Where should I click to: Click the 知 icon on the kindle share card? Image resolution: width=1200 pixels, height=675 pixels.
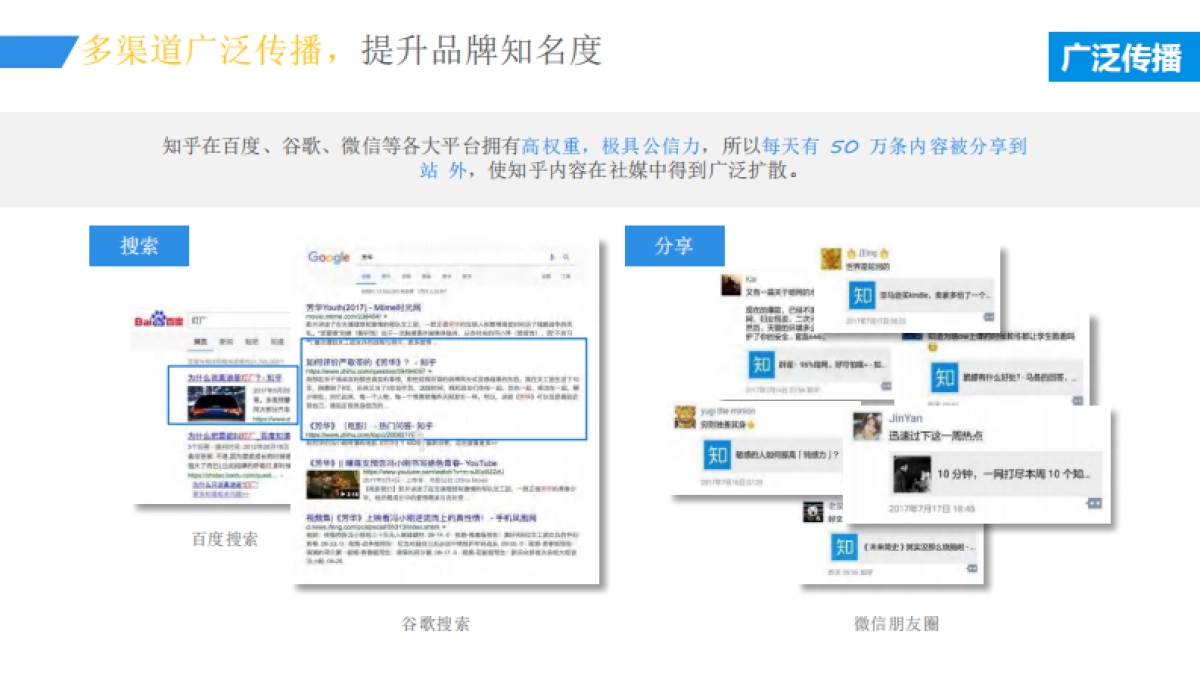click(861, 297)
